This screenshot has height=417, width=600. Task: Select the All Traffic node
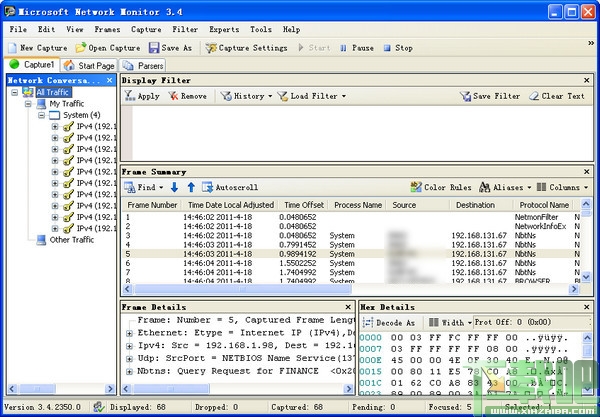pos(52,92)
